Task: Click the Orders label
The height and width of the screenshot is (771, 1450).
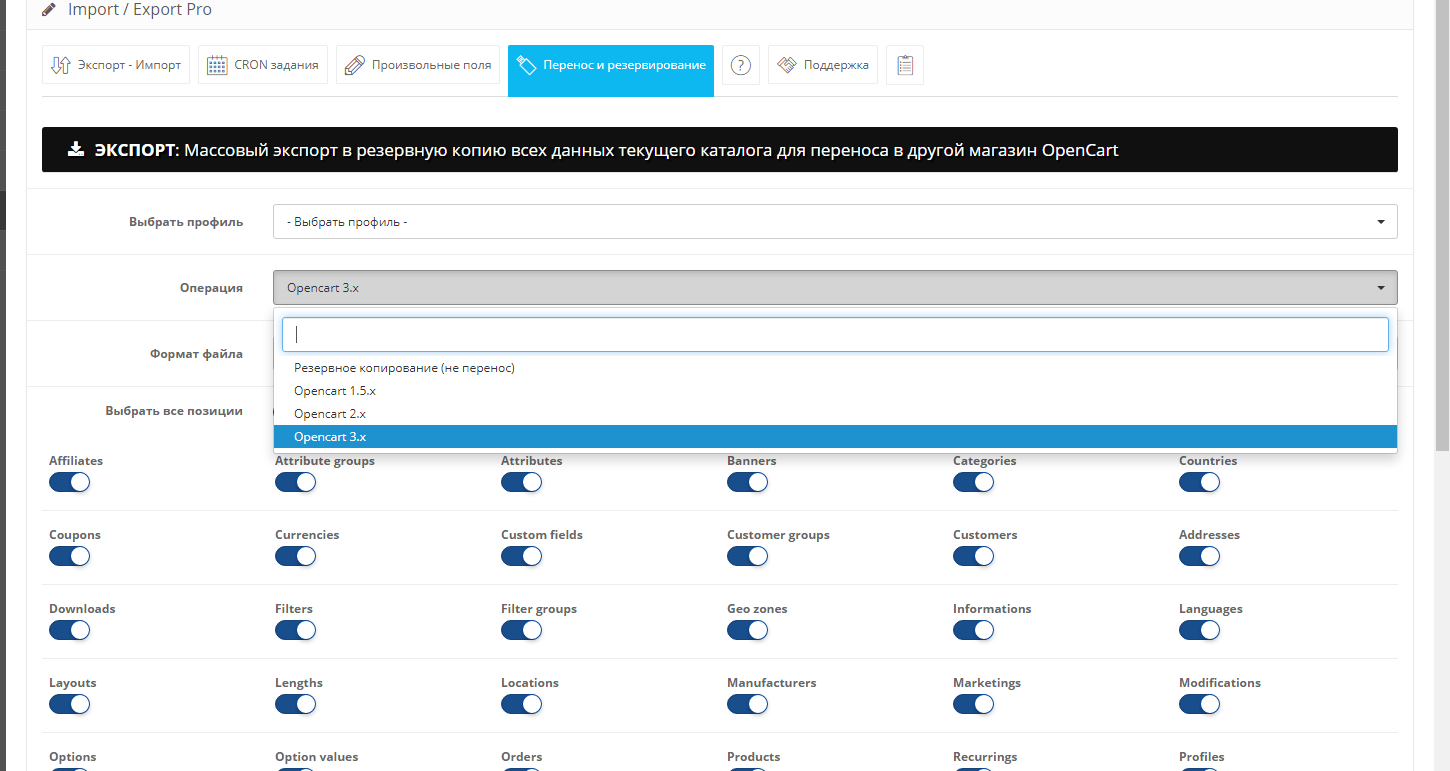Action: [x=521, y=757]
